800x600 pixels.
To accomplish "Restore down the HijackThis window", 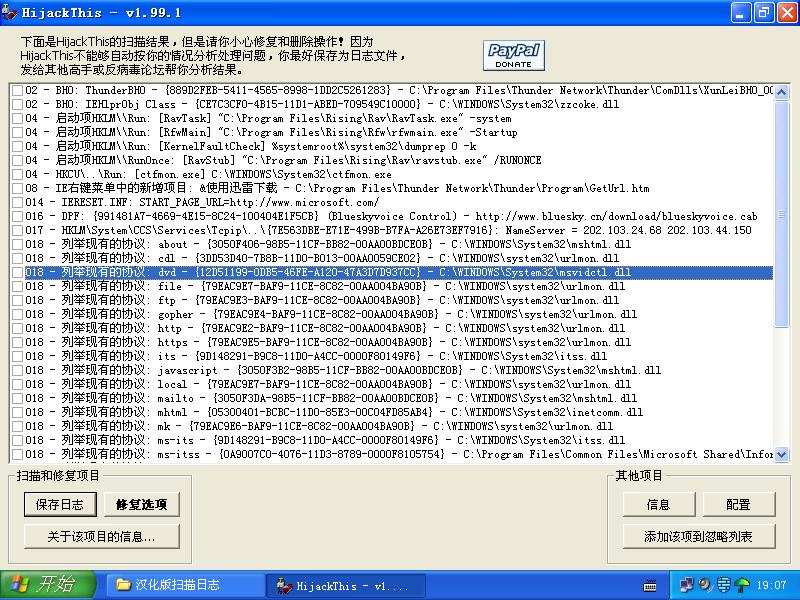I will (764, 12).
